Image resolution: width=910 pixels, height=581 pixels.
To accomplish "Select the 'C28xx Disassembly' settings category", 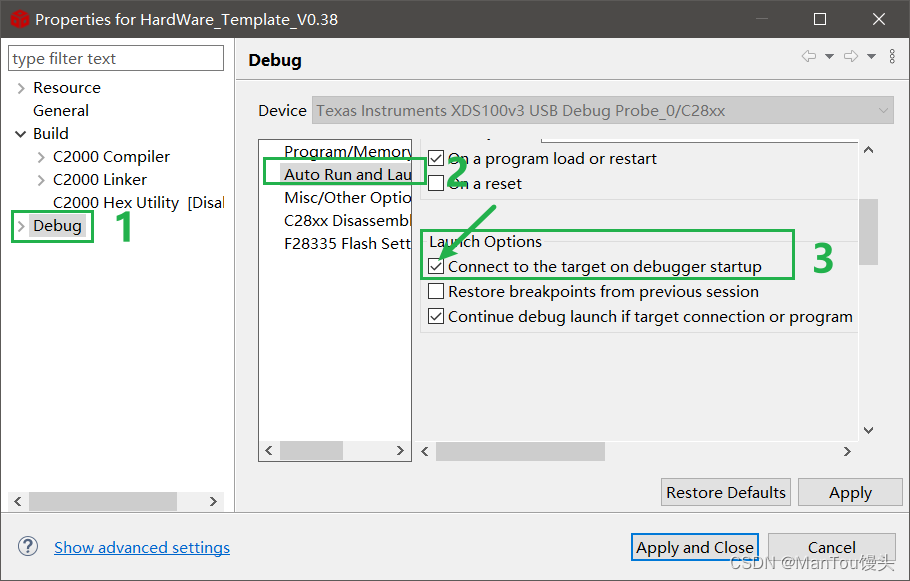I will click(x=344, y=220).
